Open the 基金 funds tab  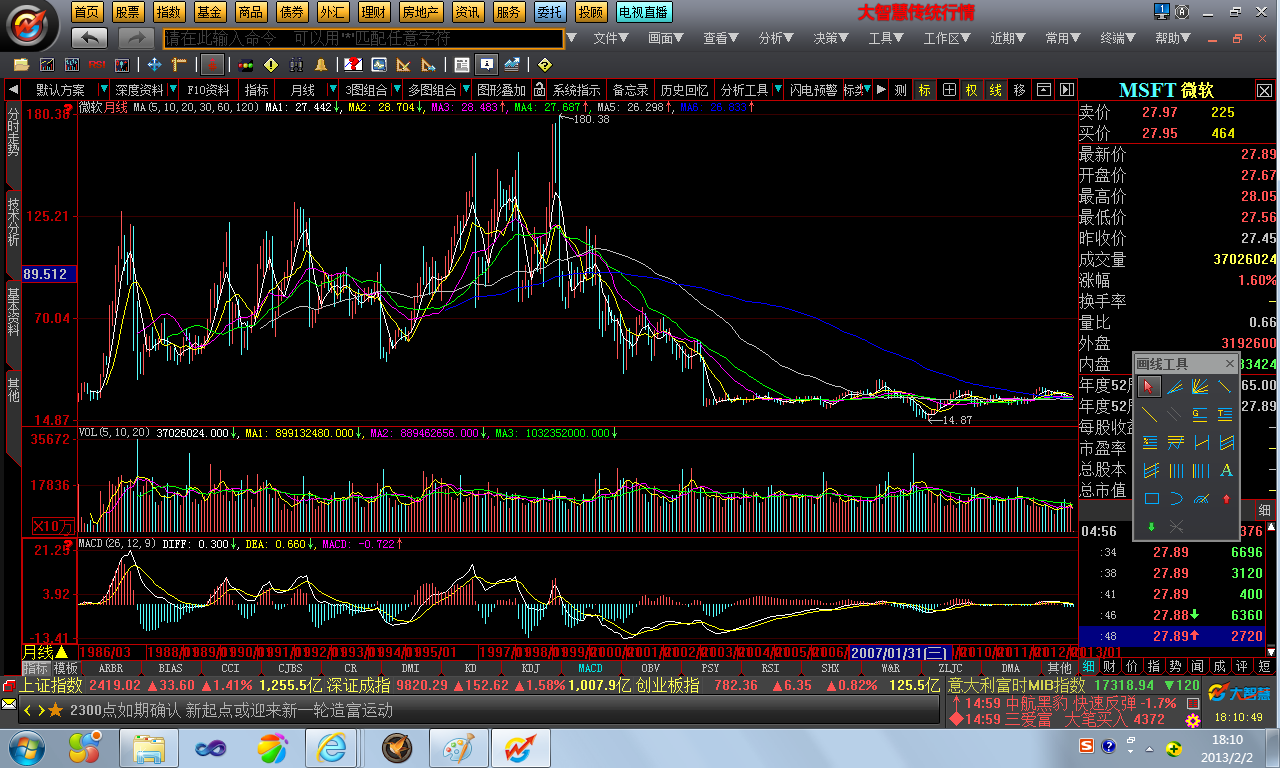point(209,12)
